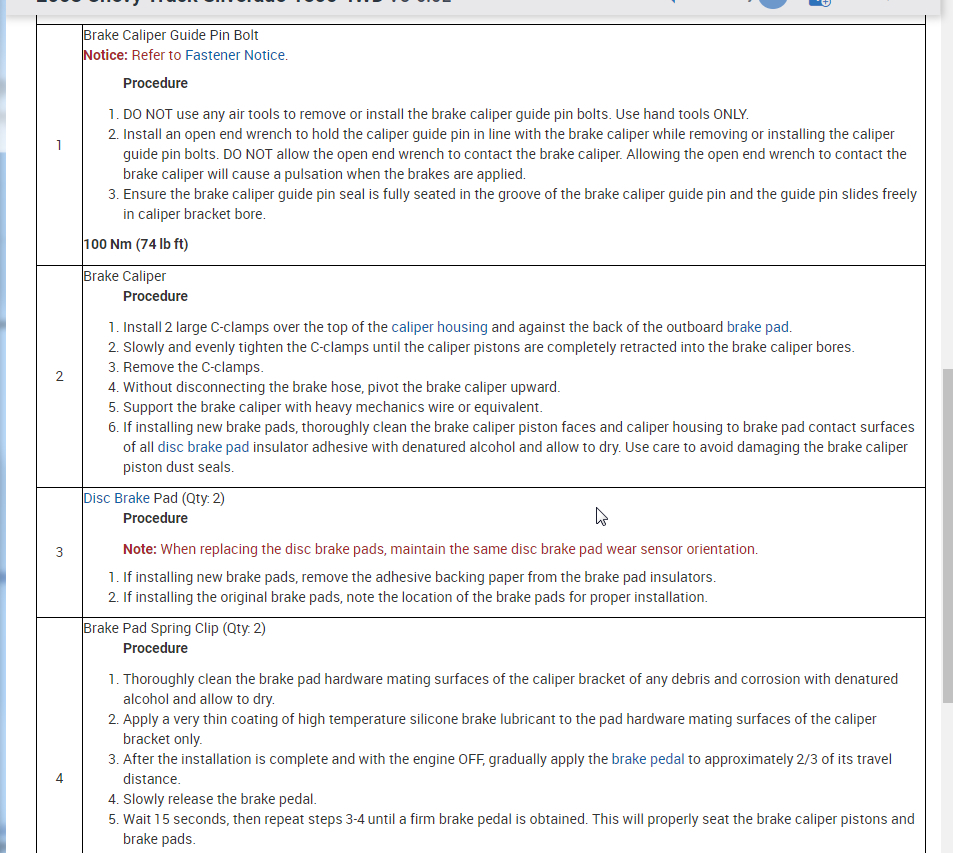The image size is (953, 853).
Task: Click the step 'Slowly release the brake pedal.'
Action: click(220, 799)
